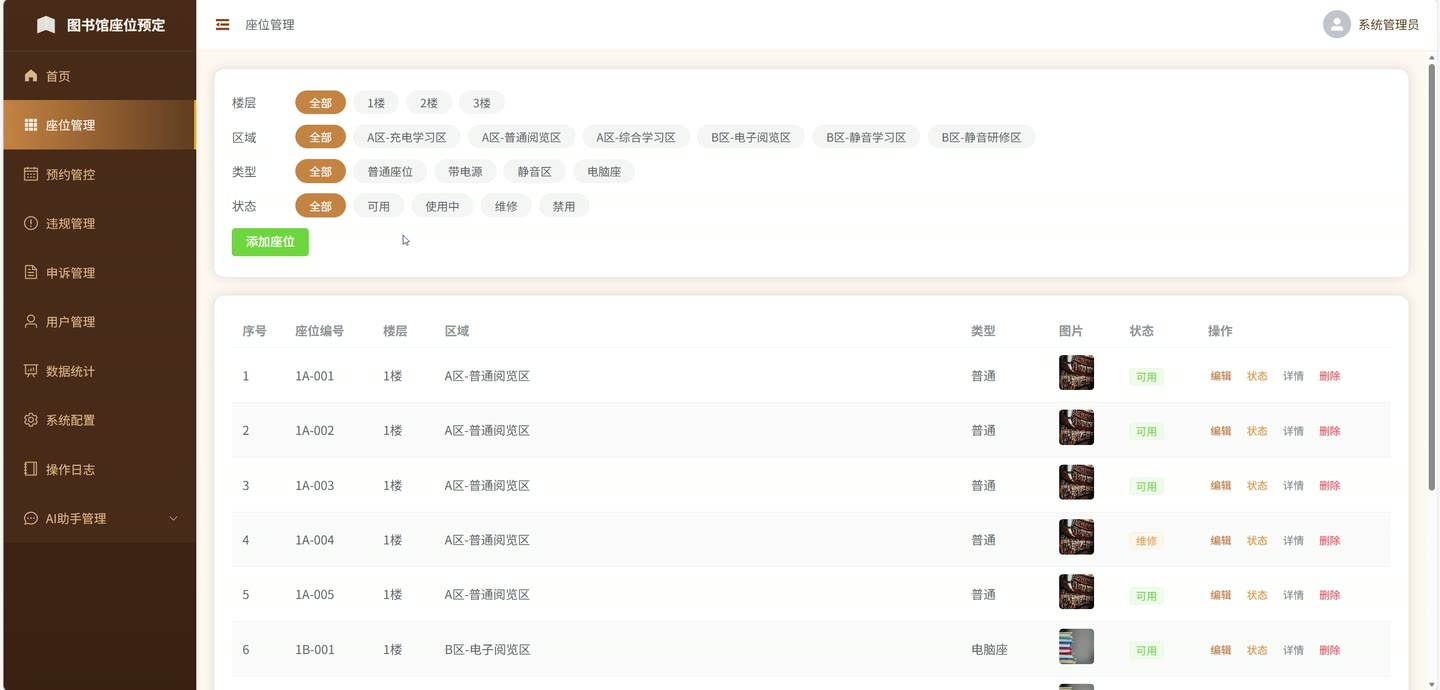Expand the AI助手管理 submenu chevron
1440x690 pixels.
tap(173, 518)
